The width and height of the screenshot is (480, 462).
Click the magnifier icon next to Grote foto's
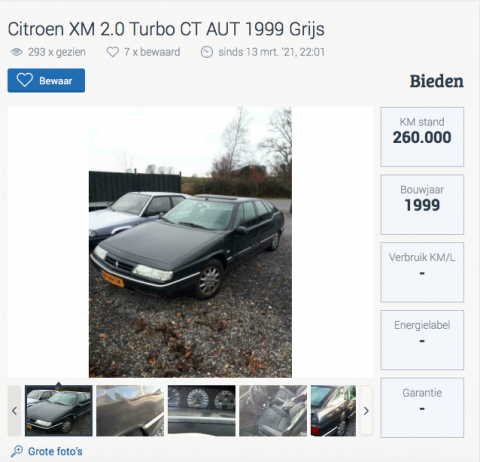17,451
